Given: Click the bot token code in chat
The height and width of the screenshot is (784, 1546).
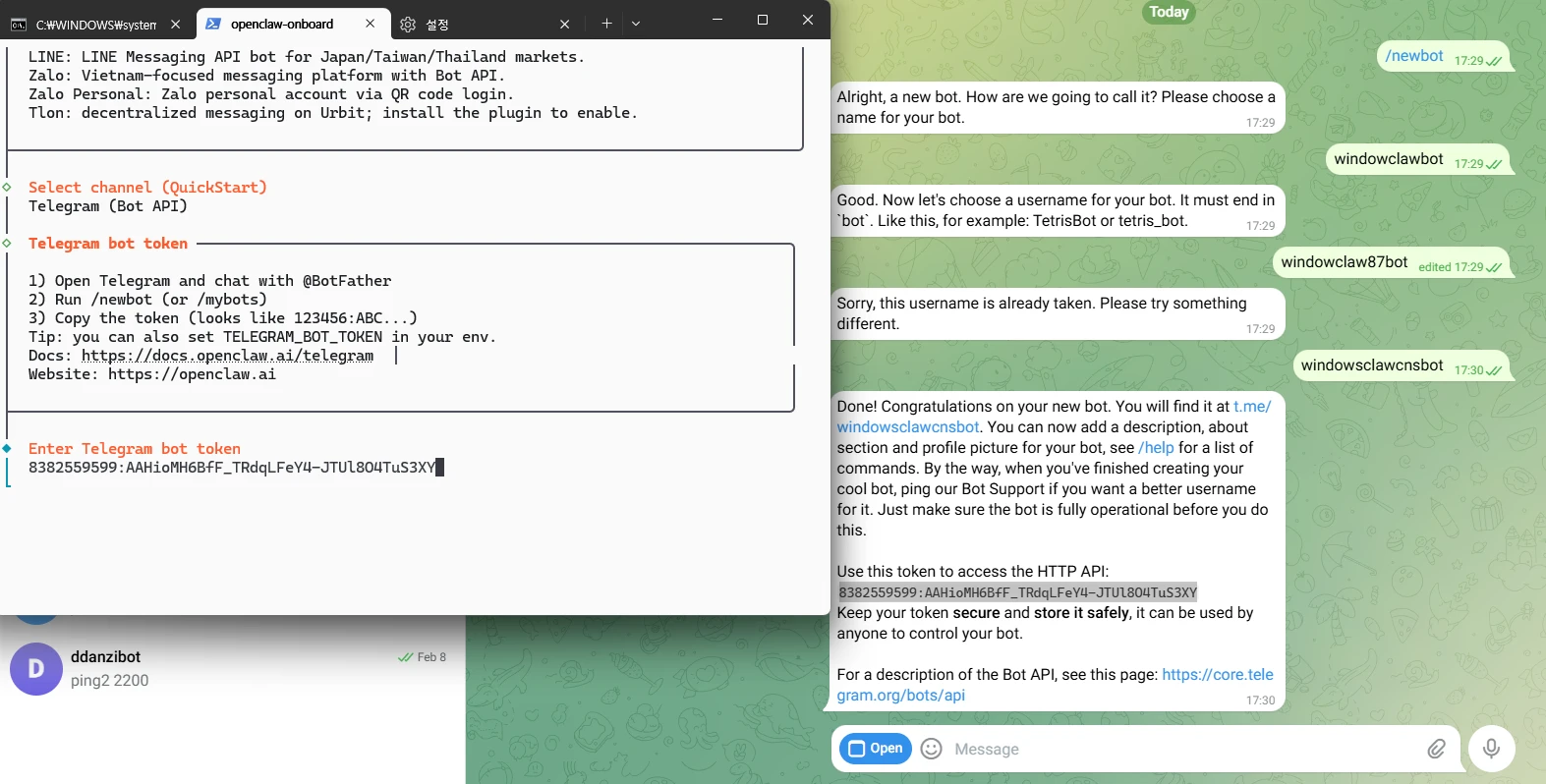Looking at the screenshot, I should pyautogui.click(x=1017, y=592).
